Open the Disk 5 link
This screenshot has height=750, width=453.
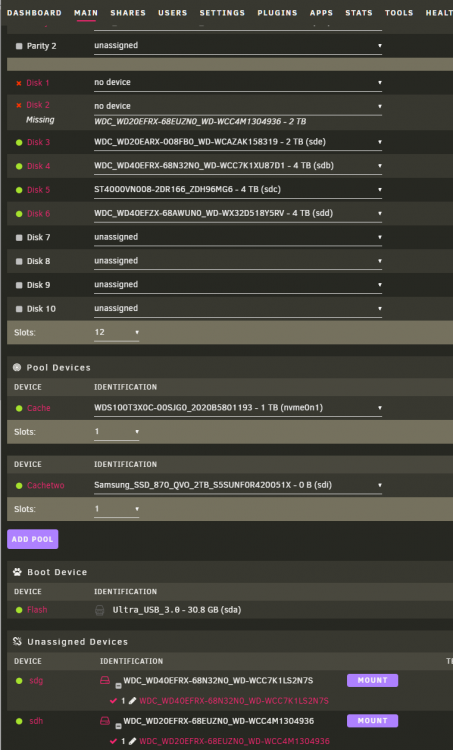coord(38,190)
